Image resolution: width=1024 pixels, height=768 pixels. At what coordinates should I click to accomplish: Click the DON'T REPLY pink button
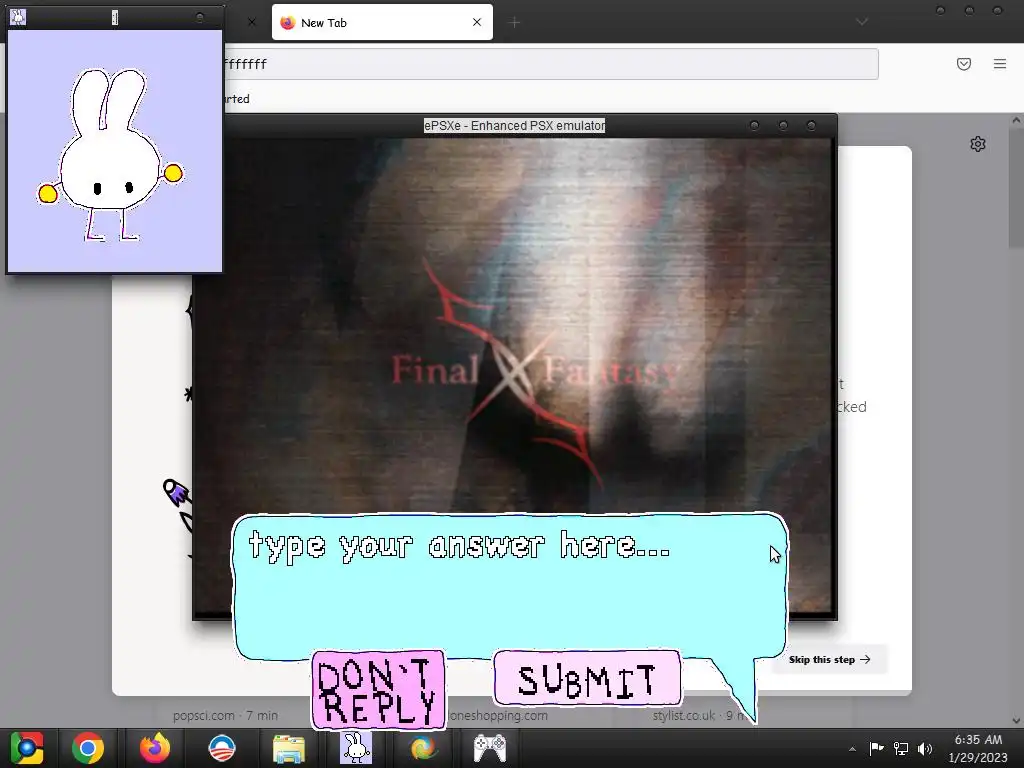tap(379, 690)
